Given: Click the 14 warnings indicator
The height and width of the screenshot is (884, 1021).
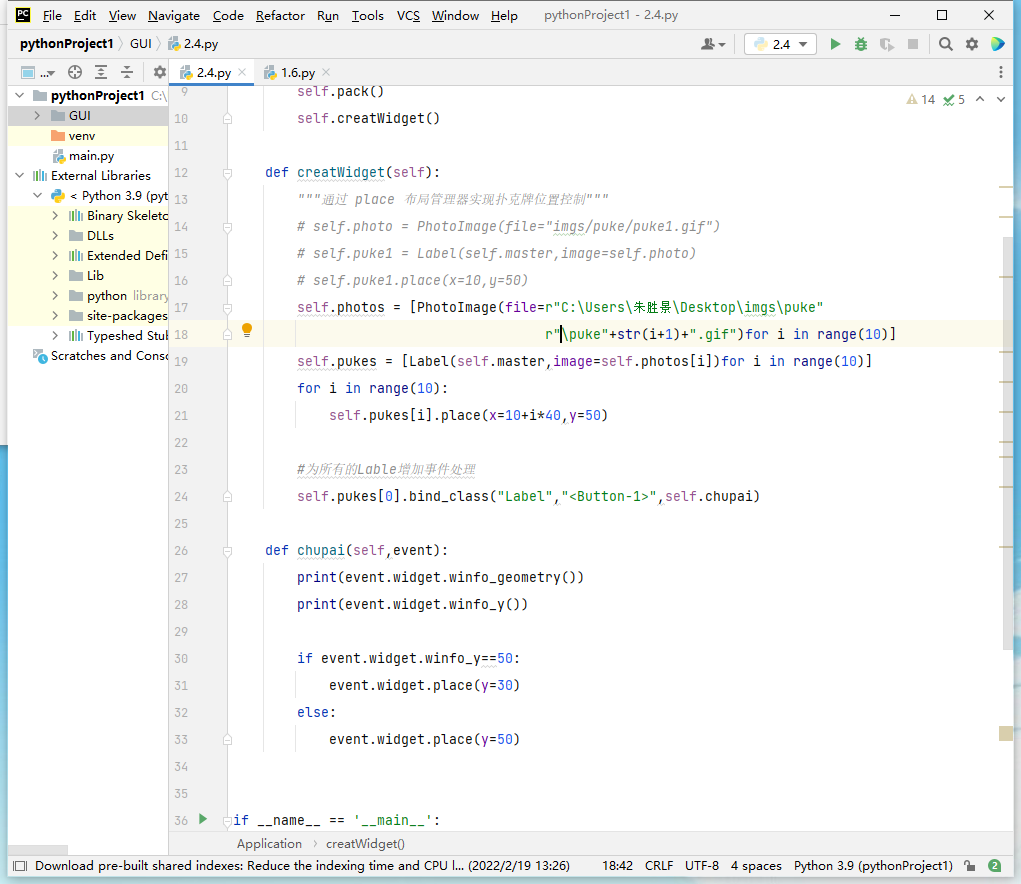Looking at the screenshot, I should (x=921, y=100).
